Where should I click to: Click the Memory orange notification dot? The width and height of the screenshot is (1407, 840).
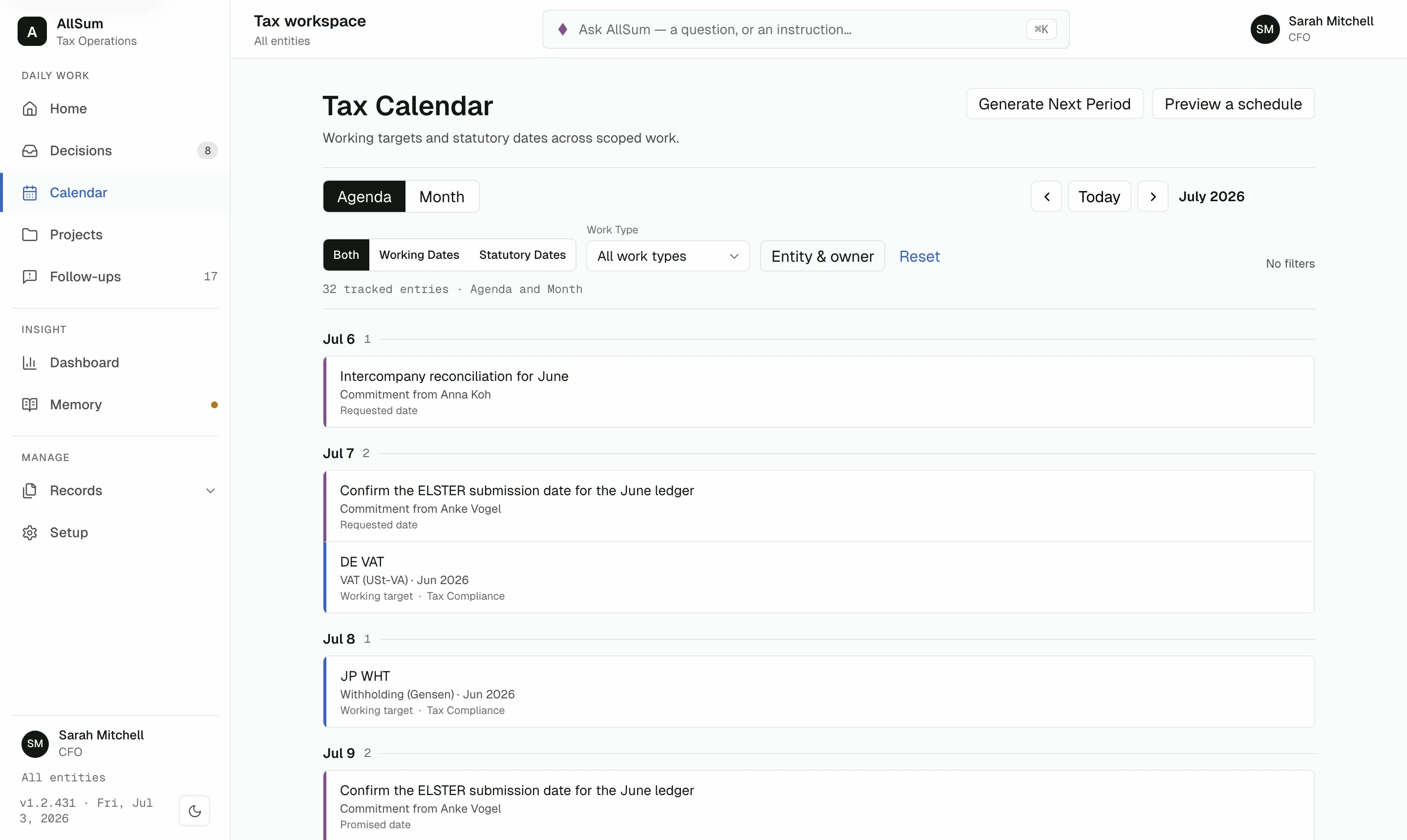click(x=214, y=405)
